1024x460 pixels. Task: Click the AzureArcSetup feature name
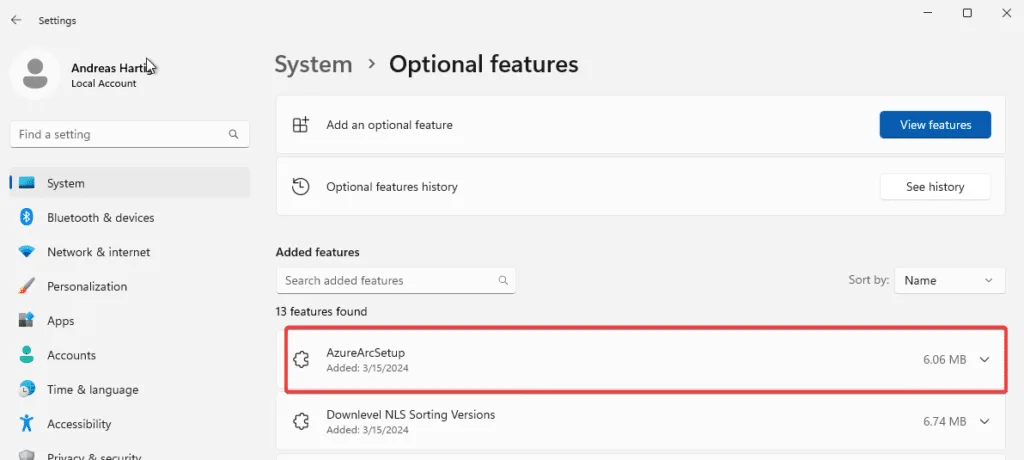point(366,353)
